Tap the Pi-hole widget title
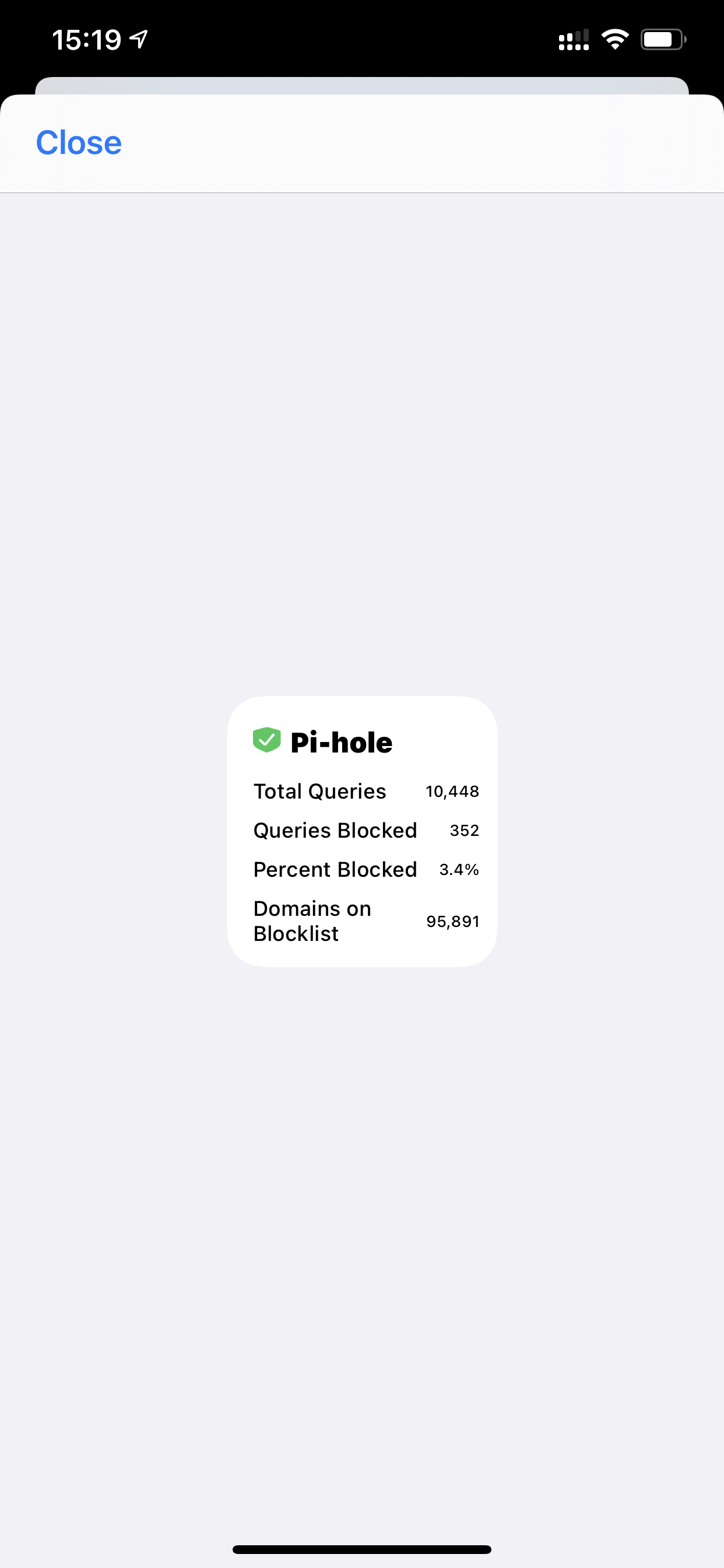Image resolution: width=724 pixels, height=1568 pixels. (x=342, y=743)
